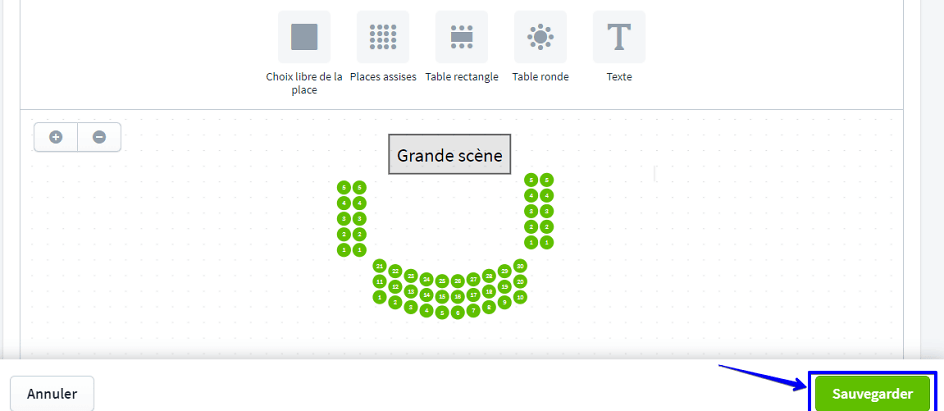Select the Choix libre de la place tool
Screen dimensions: 944x411
tap(303, 38)
